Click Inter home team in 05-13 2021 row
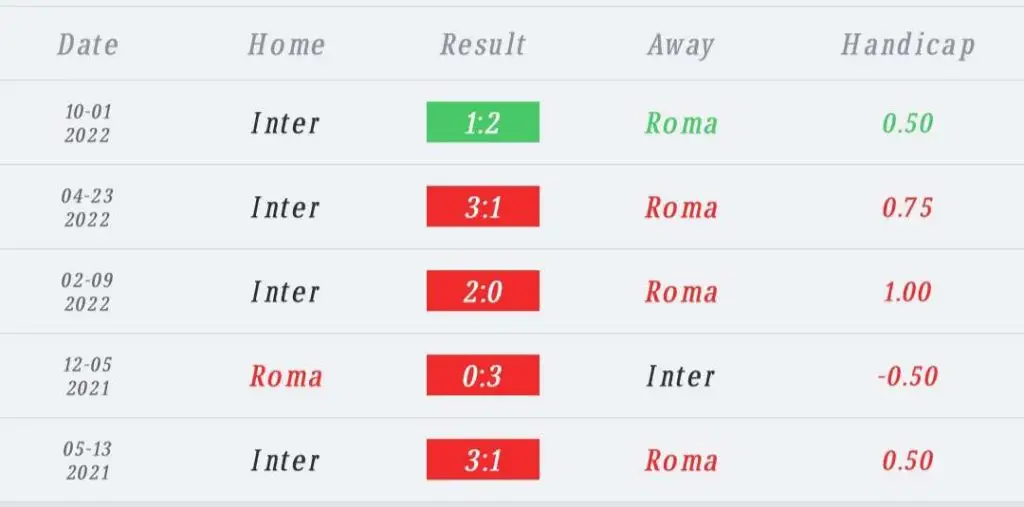The height and width of the screenshot is (507, 1024). click(x=285, y=461)
